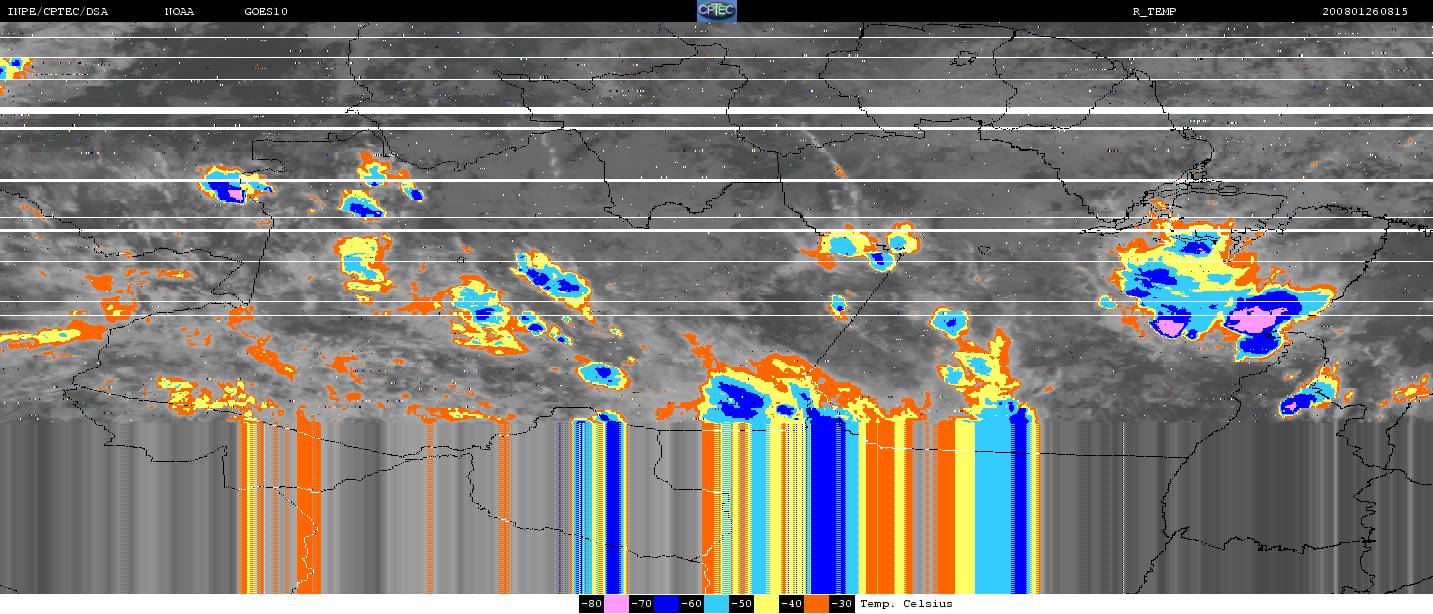Click the R_TEMP product label

(1154, 11)
